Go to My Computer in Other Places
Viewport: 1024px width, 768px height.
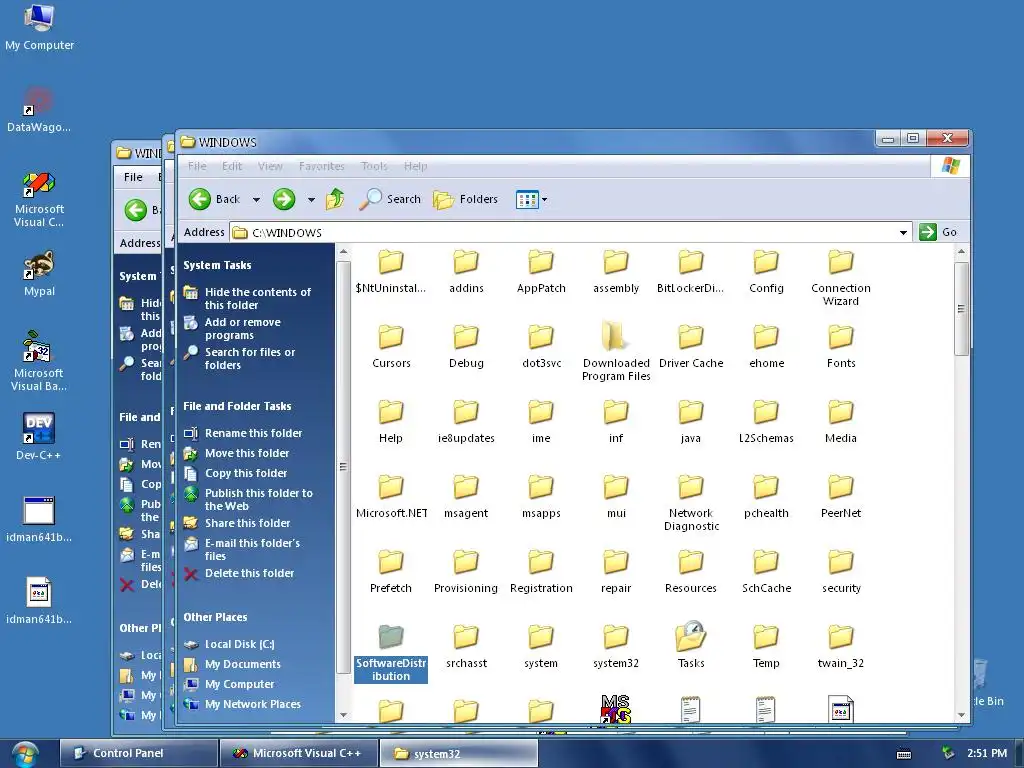pyautogui.click(x=240, y=684)
